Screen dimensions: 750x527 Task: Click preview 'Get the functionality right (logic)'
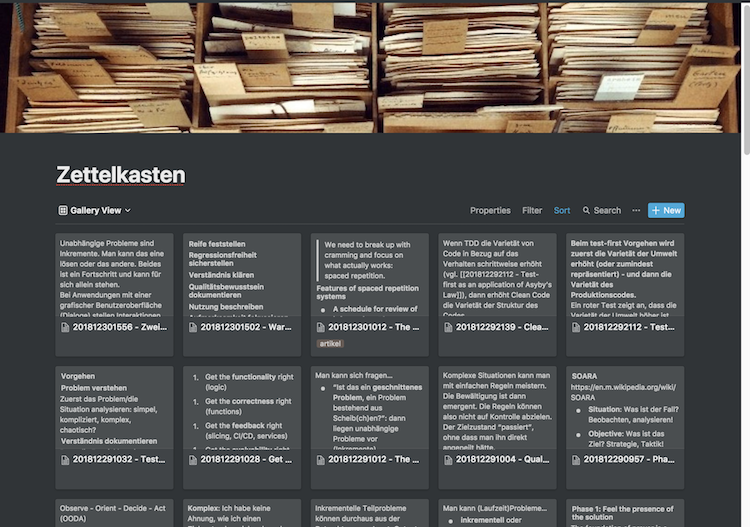click(249, 382)
